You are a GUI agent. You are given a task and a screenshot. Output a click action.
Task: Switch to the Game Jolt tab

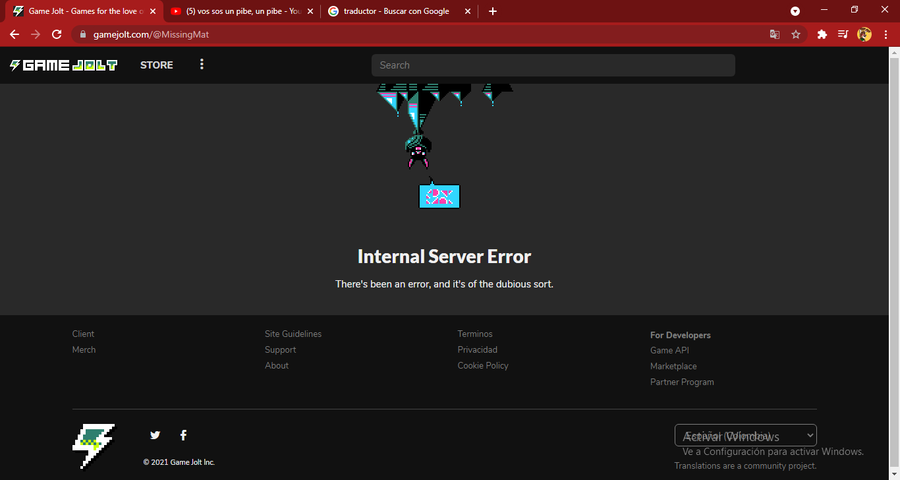[x=82, y=11]
